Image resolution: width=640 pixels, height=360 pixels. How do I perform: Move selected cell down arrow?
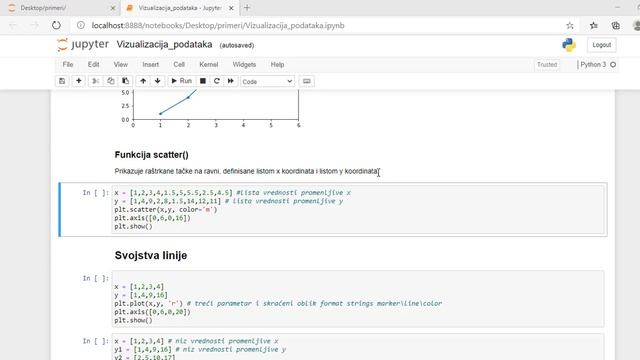tap(158, 81)
